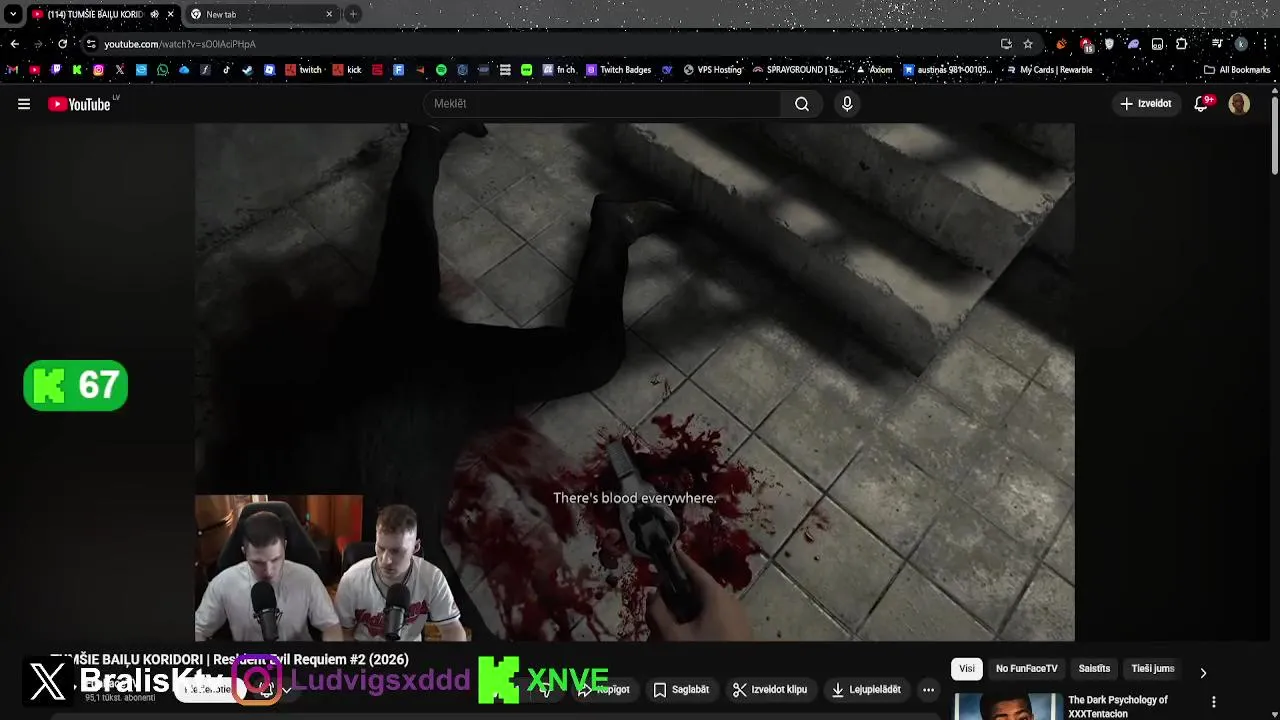This screenshot has height=720, width=1280.
Task: Open options menu for Dark Psychology video
Action: [1214, 702]
